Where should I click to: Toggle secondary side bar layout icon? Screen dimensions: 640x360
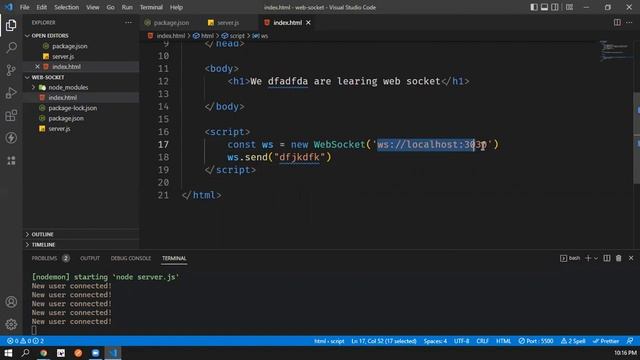coord(555,7)
